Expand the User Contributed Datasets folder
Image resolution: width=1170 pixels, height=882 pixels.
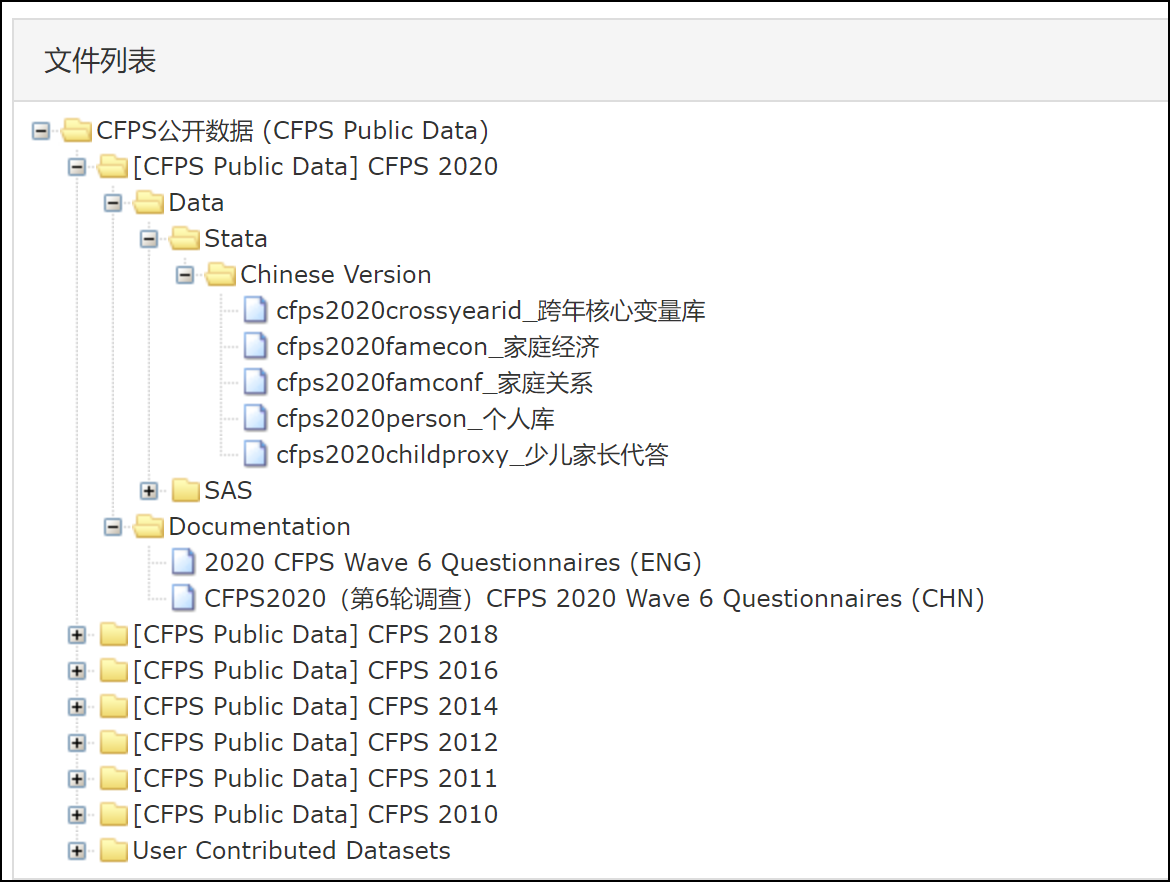(x=77, y=851)
